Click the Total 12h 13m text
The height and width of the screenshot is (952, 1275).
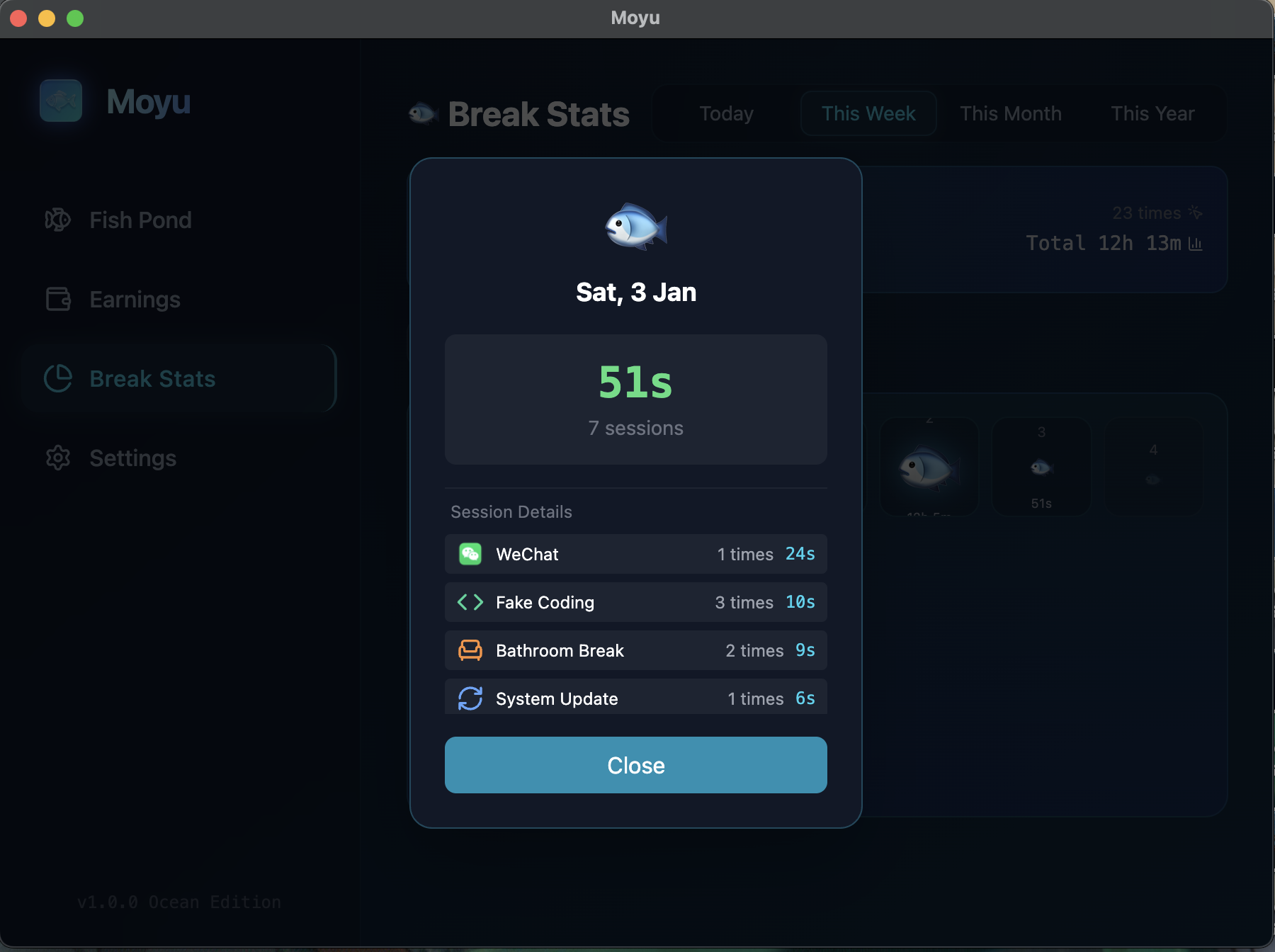1104,244
